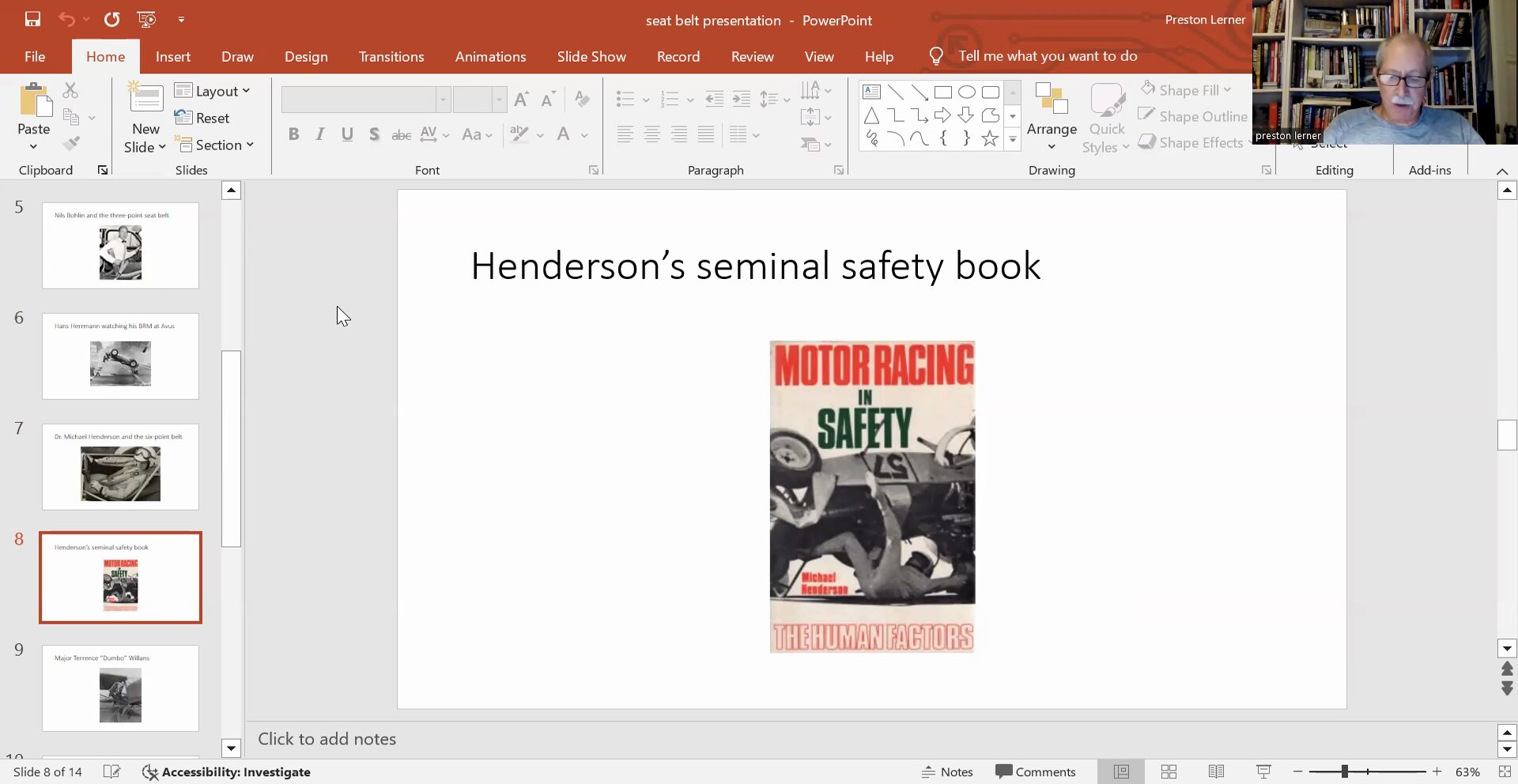Open the Transitions tab
Image resolution: width=1518 pixels, height=784 pixels.
point(391,56)
